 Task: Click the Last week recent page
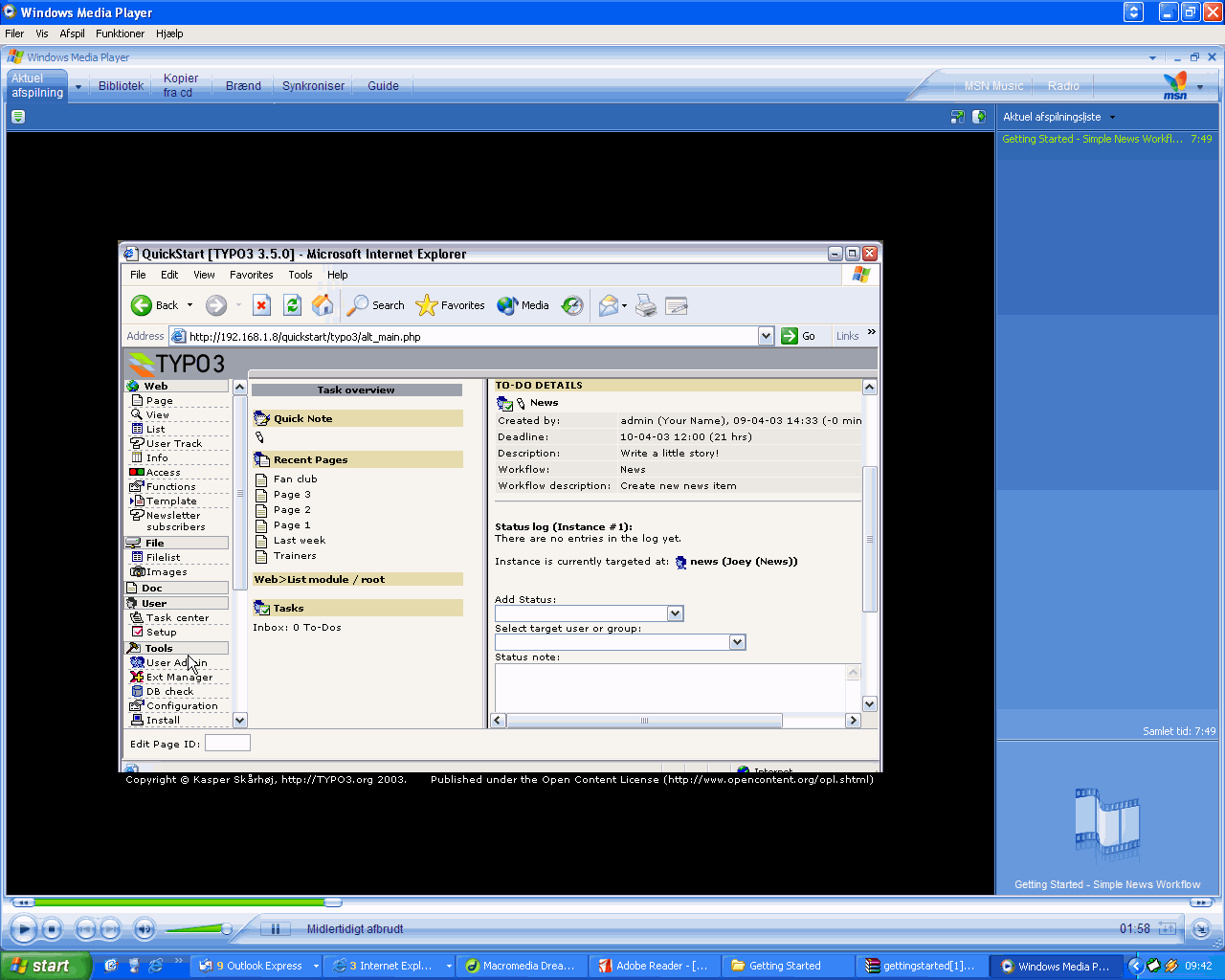(x=300, y=541)
